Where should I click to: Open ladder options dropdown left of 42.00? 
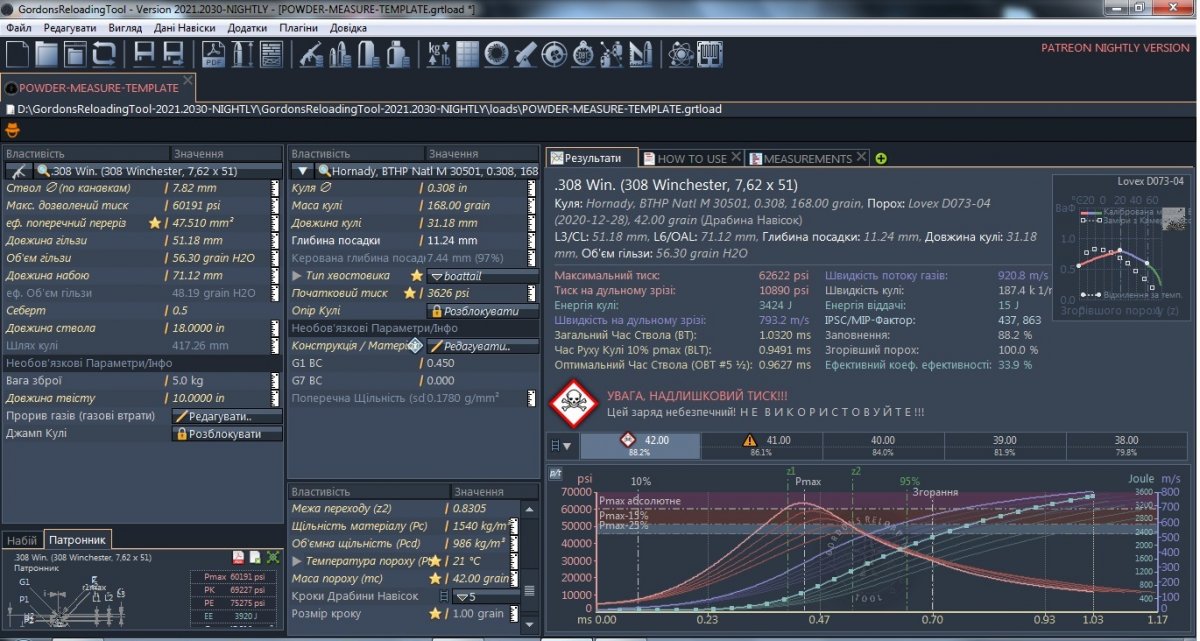[x=561, y=446]
